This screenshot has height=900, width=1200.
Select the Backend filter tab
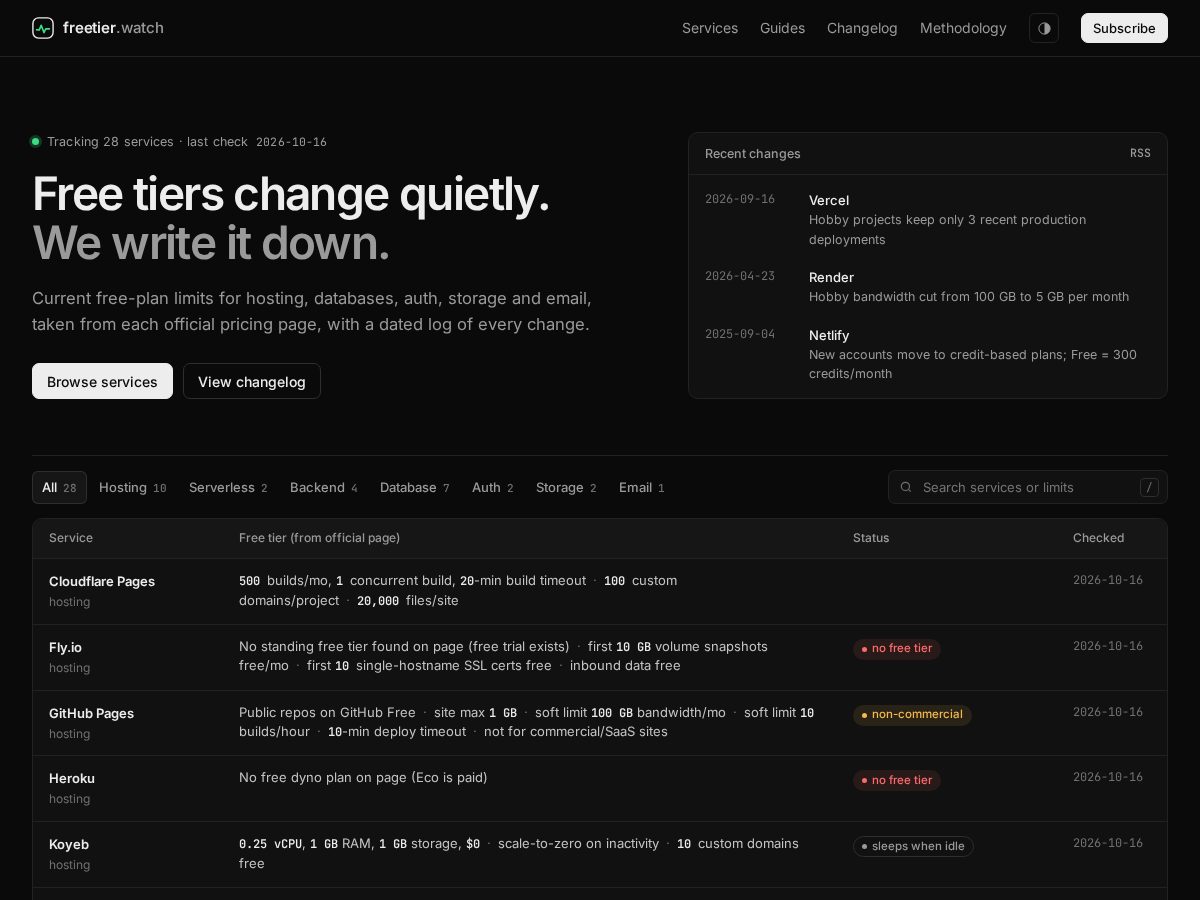[324, 487]
